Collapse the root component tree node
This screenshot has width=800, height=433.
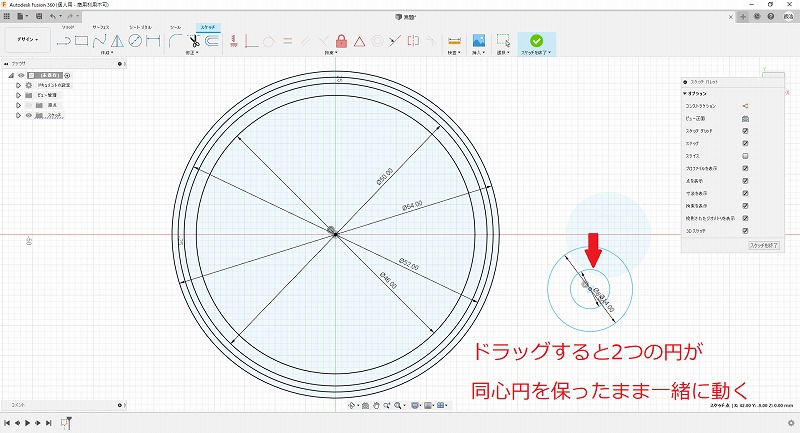(11, 75)
